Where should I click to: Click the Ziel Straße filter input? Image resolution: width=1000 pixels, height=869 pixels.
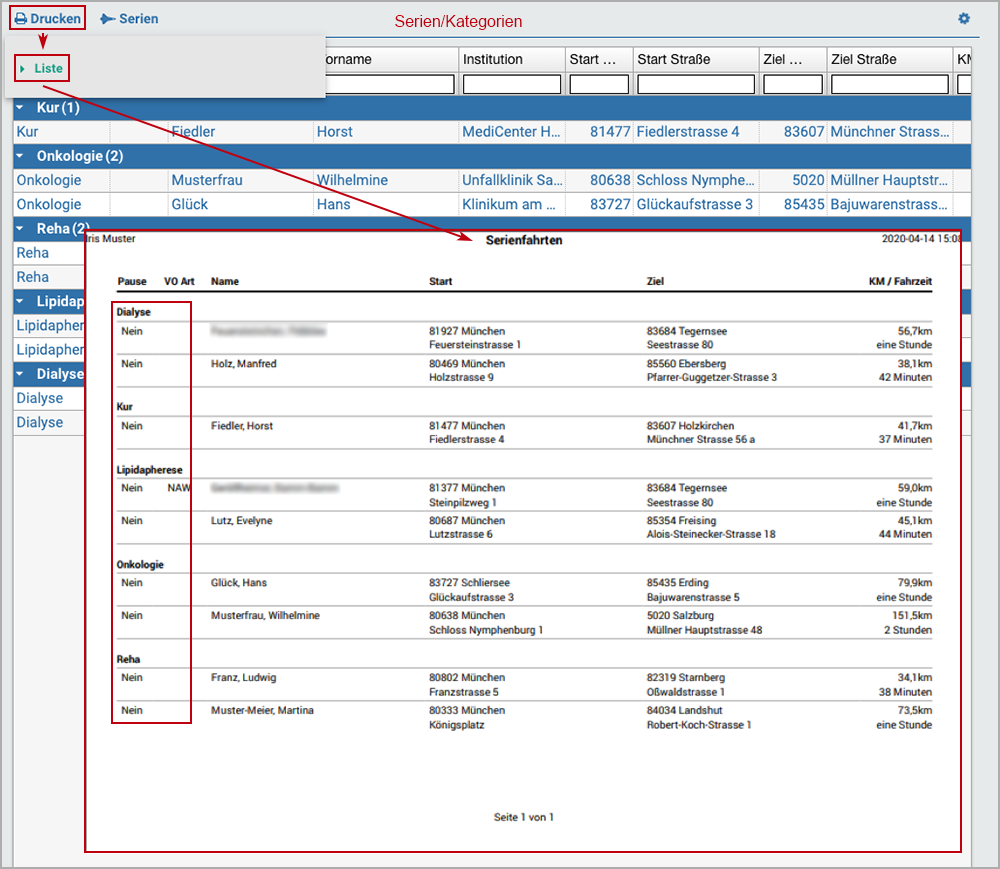pyautogui.click(x=889, y=85)
